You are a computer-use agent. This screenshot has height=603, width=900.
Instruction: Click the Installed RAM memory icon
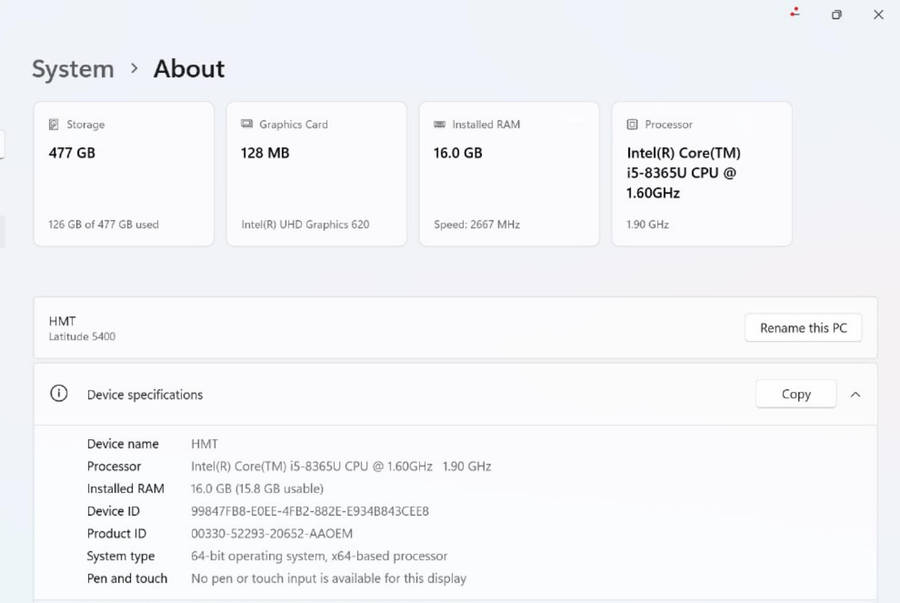click(439, 125)
